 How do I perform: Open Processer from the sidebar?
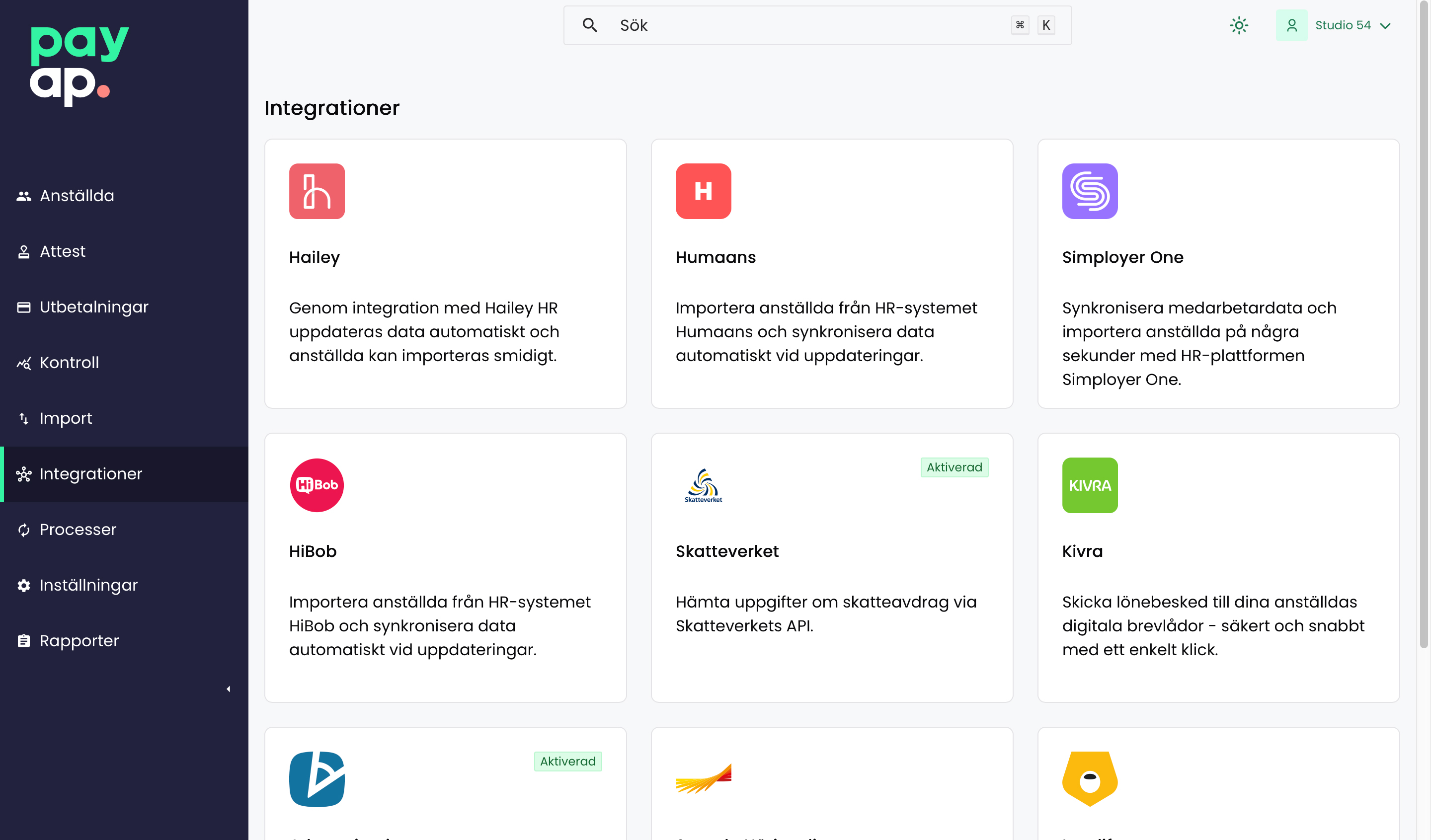78,530
